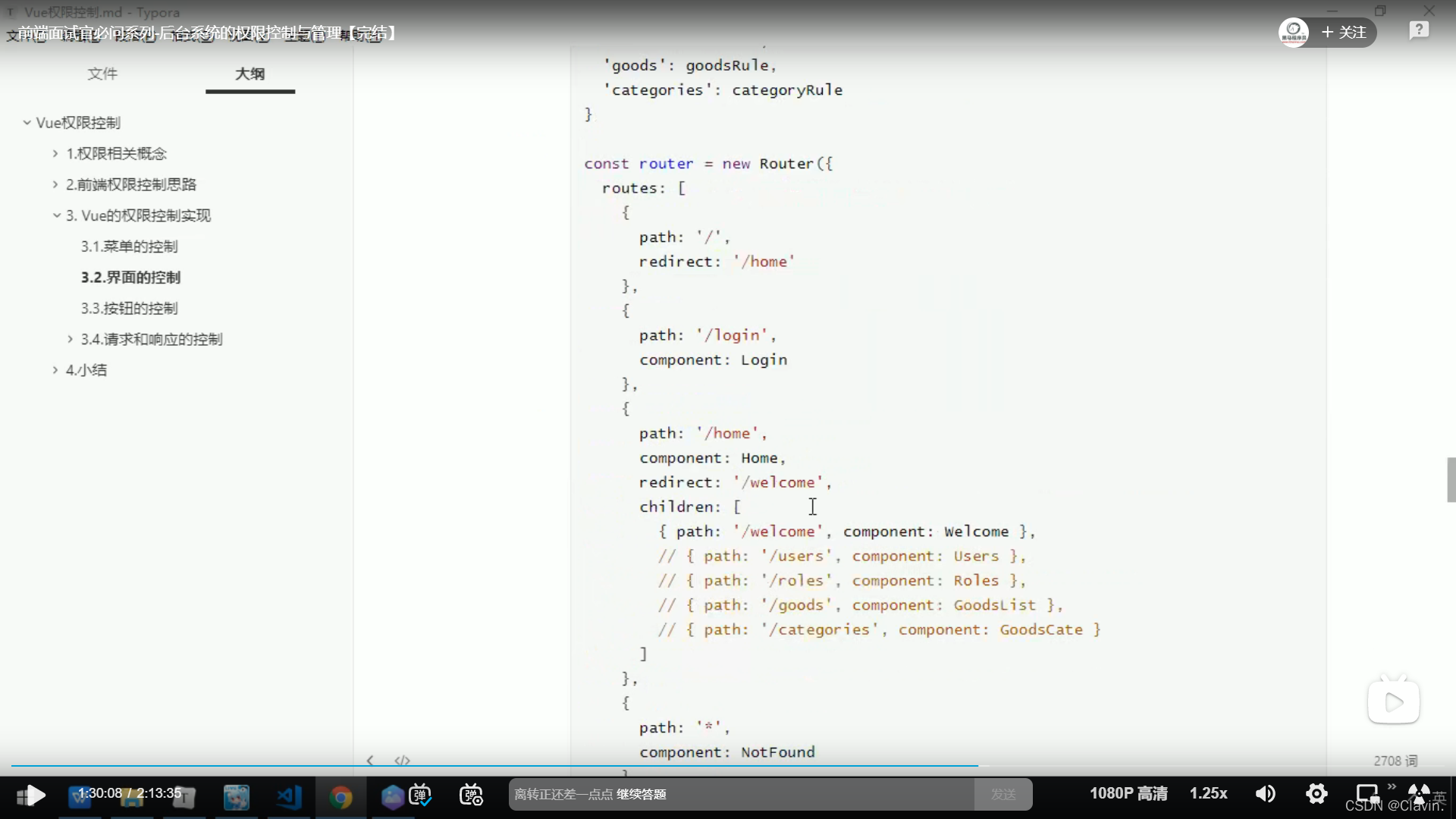Click the floating bilibili TV play icon
The image size is (1456, 819).
(x=1394, y=701)
